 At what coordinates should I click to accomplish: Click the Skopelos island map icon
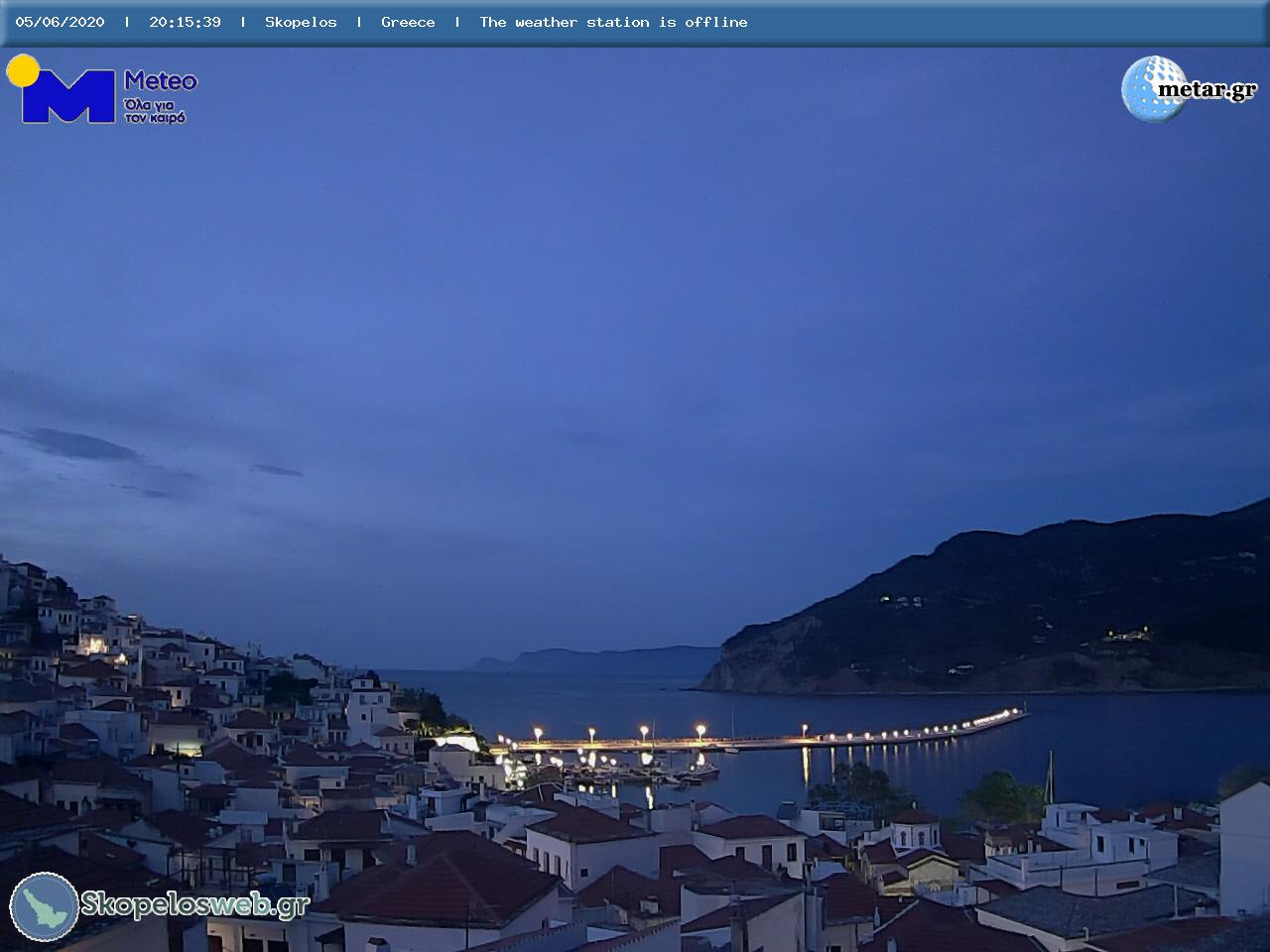pos(45,906)
